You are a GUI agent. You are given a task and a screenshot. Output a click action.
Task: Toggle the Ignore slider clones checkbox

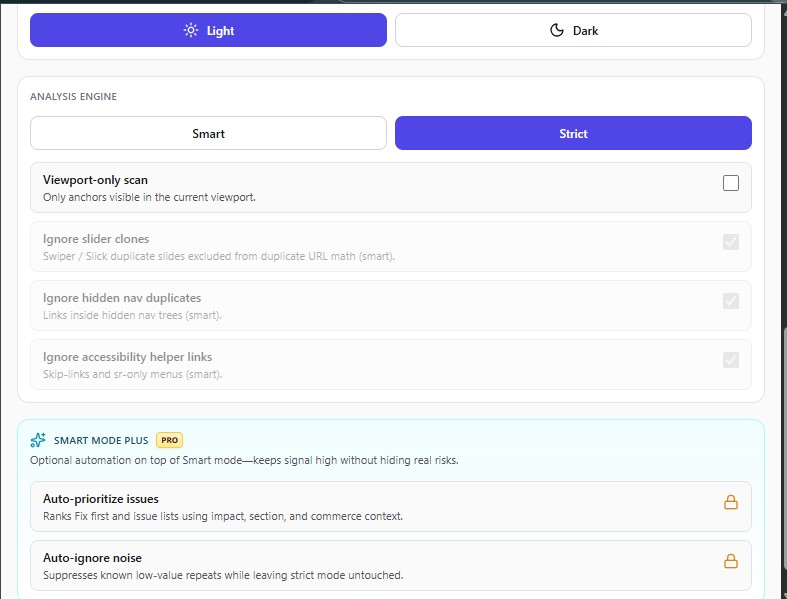pos(731,242)
